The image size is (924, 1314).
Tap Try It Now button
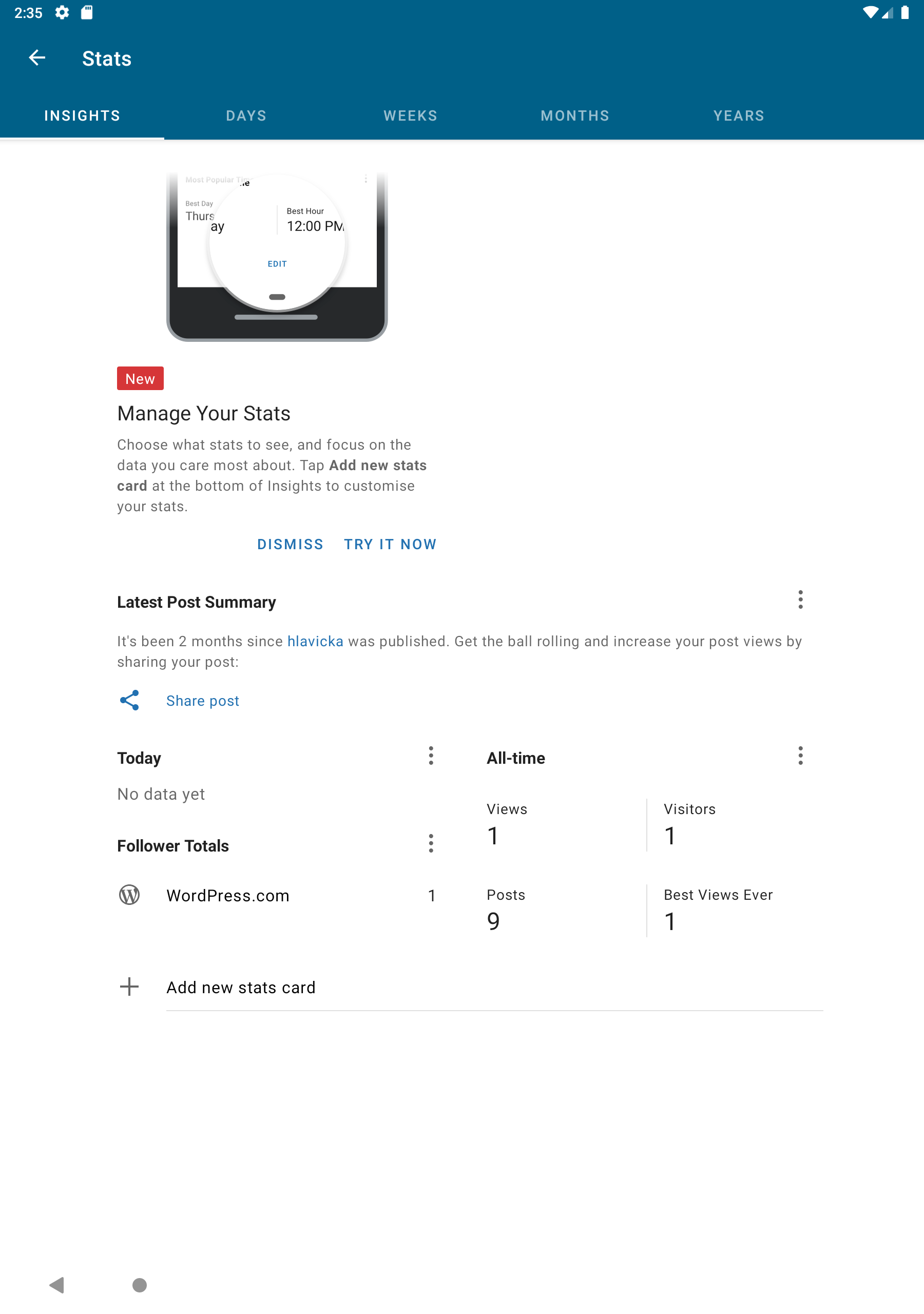click(x=390, y=544)
